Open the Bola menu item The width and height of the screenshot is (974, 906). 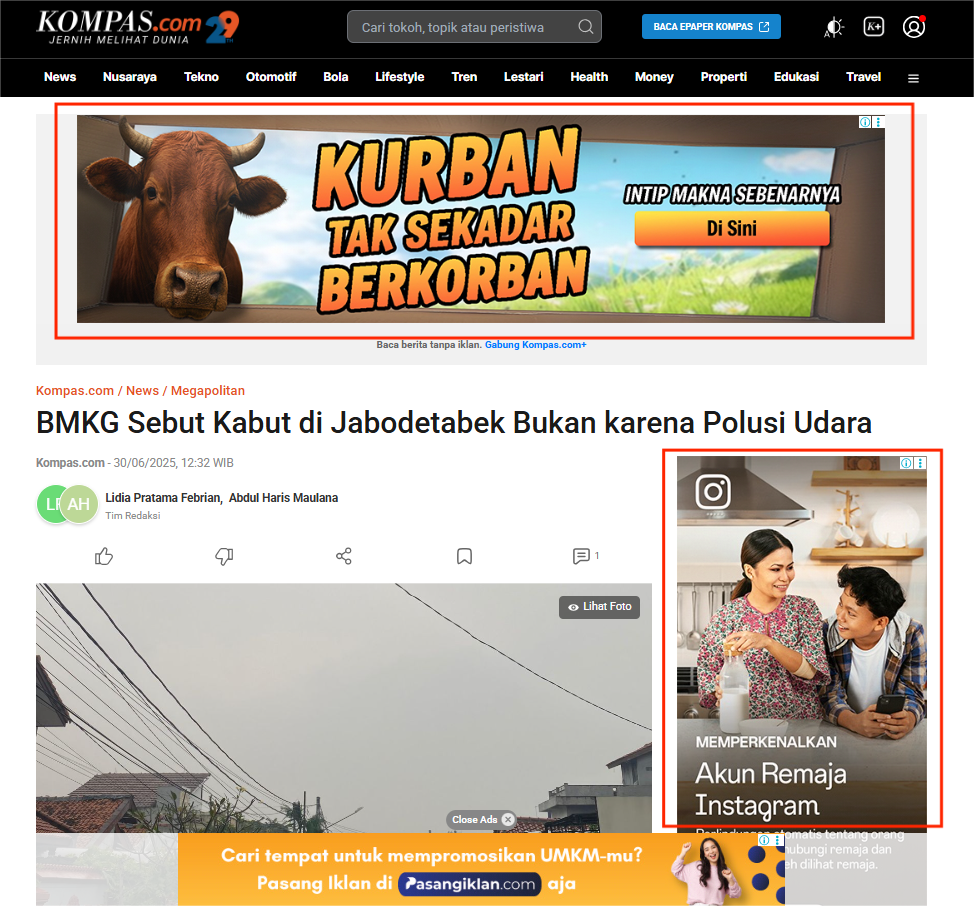(x=335, y=77)
